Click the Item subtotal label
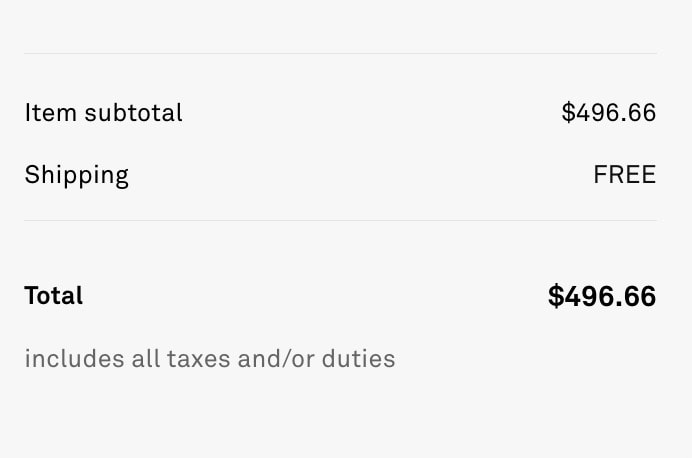 click(x=103, y=113)
